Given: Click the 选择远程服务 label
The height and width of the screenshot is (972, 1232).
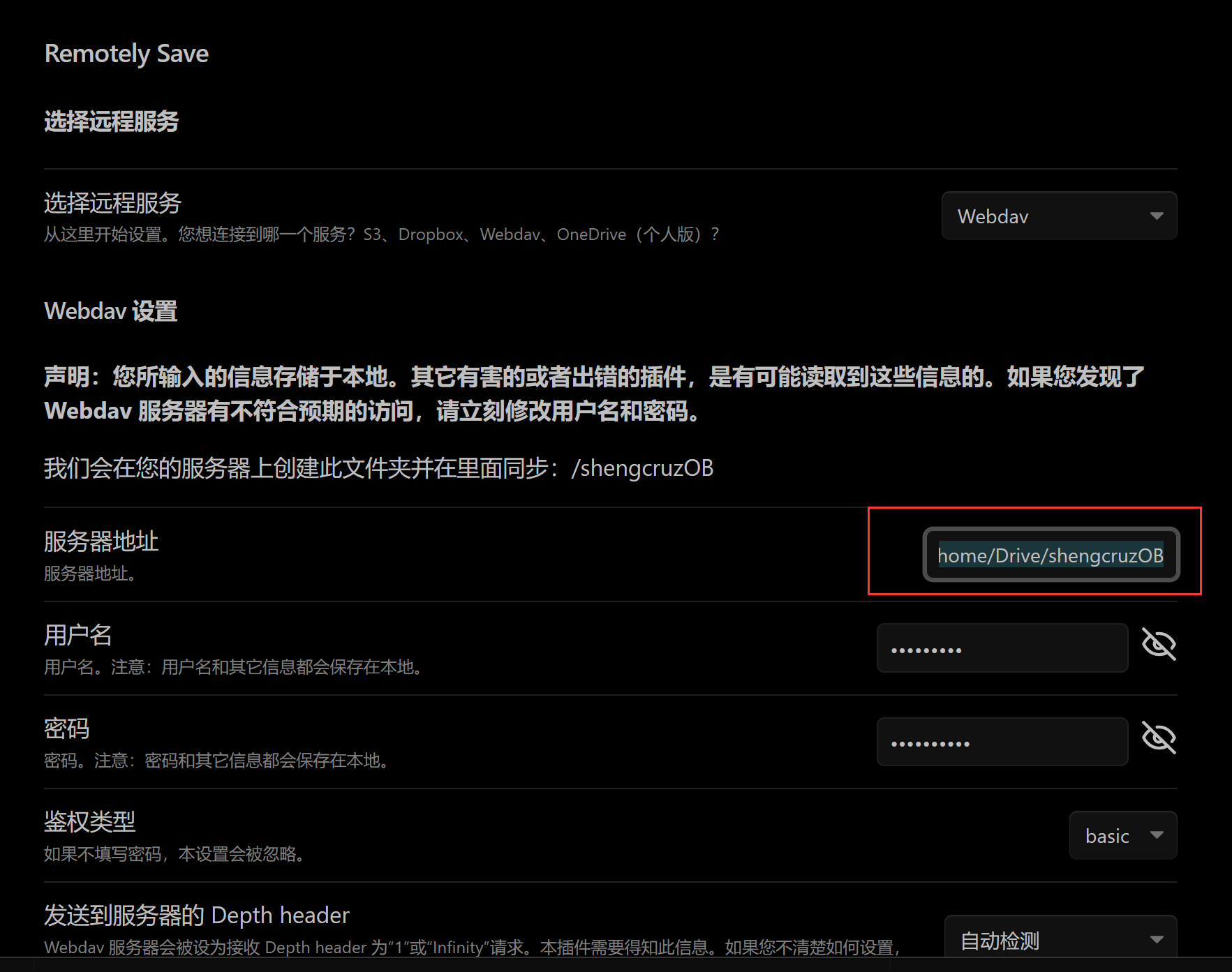Looking at the screenshot, I should (112, 202).
